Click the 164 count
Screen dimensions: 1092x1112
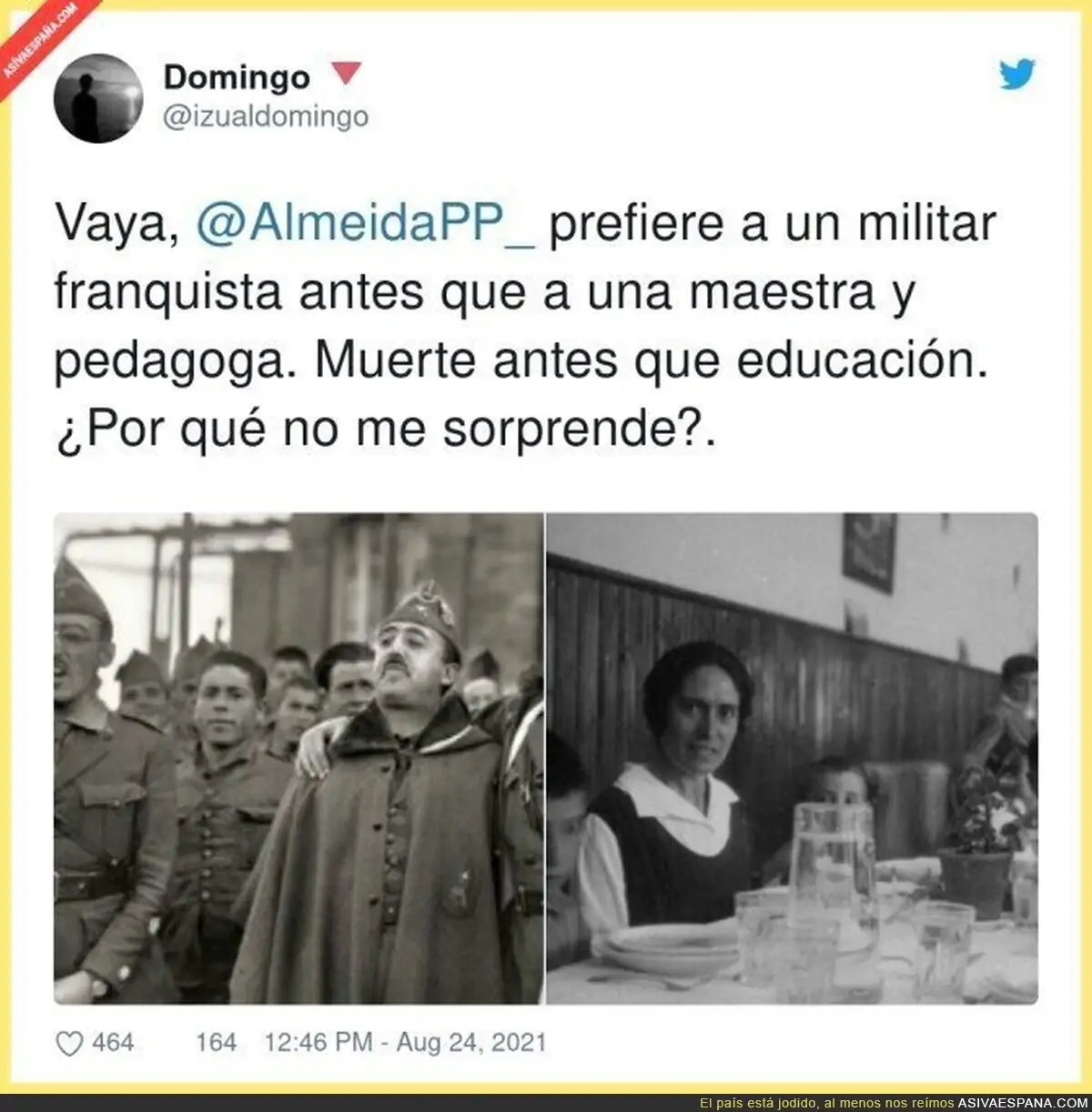[x=216, y=1043]
